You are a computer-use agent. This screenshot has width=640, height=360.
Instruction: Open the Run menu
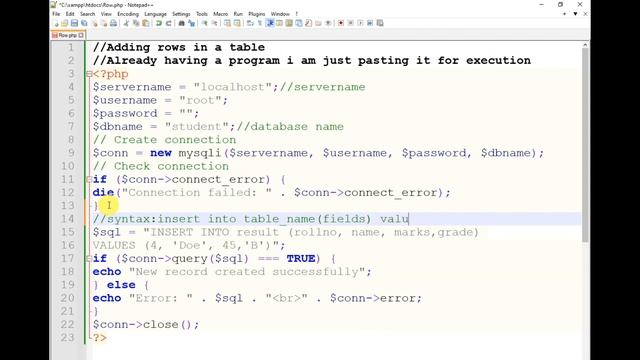pyautogui.click(x=238, y=14)
